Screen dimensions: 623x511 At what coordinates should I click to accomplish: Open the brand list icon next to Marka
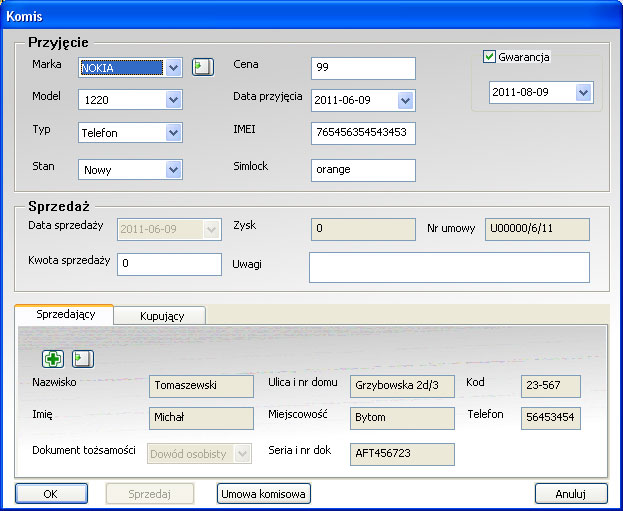coord(203,67)
